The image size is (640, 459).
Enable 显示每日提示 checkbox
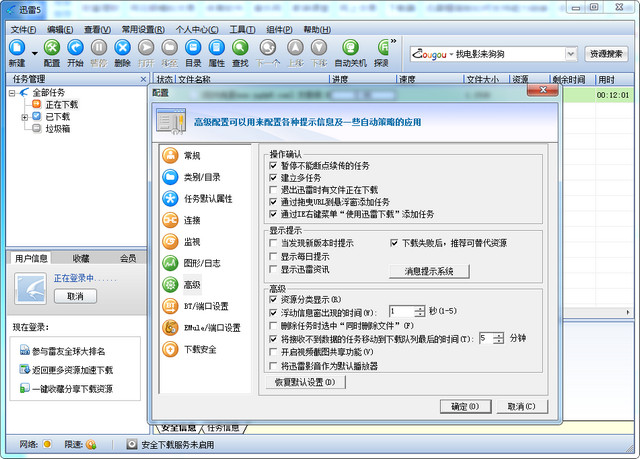(x=273, y=257)
